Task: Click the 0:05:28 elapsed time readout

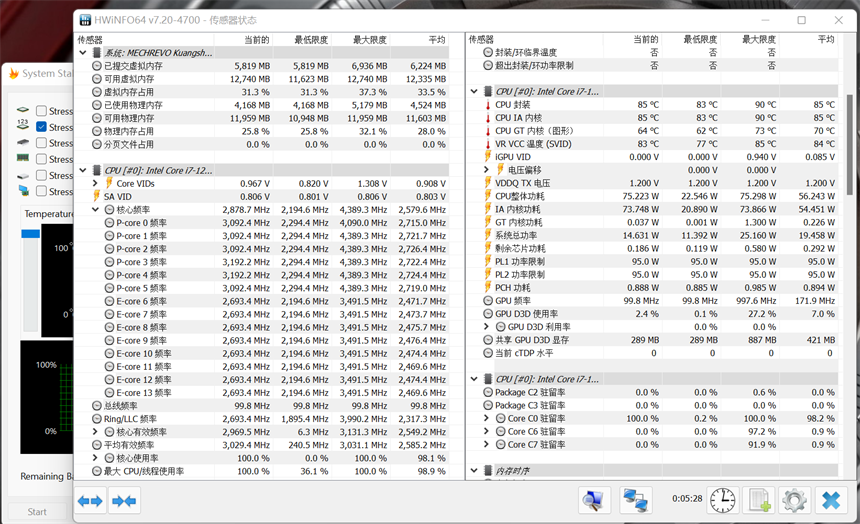Action: pyautogui.click(x=687, y=499)
